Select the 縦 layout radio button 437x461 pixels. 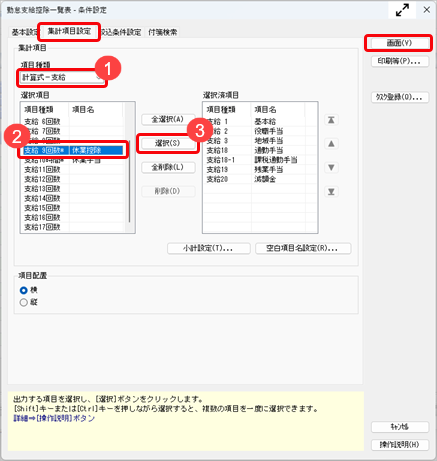[x=23, y=303]
